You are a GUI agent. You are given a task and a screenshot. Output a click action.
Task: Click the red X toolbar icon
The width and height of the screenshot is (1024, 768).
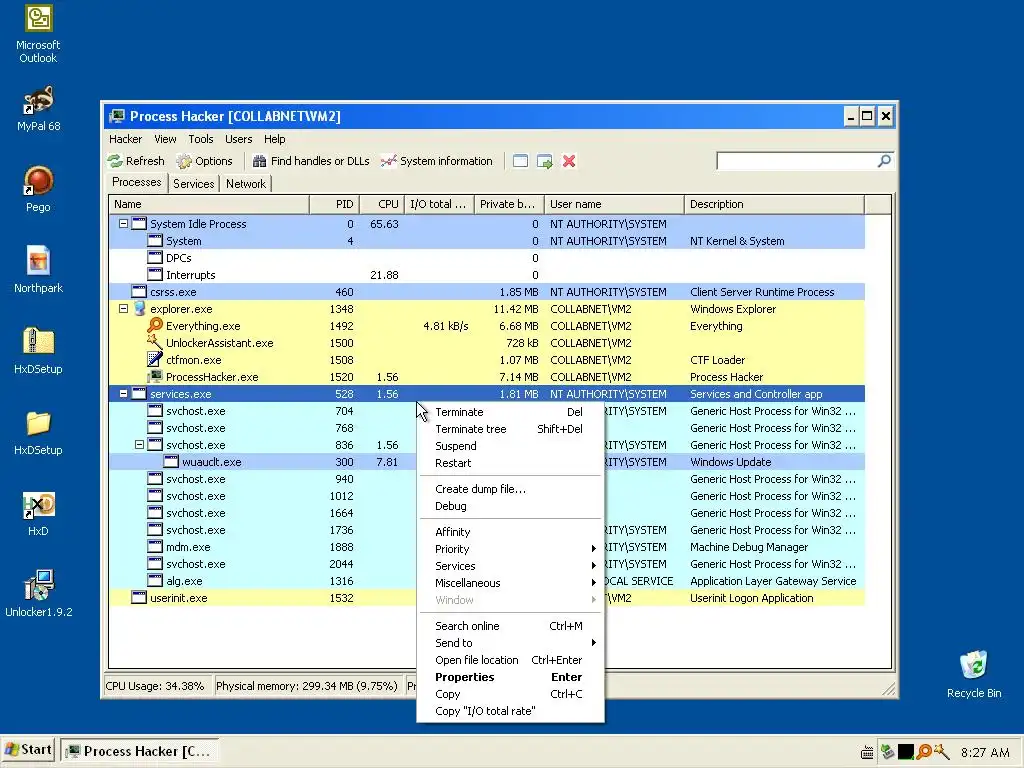pyautogui.click(x=569, y=161)
